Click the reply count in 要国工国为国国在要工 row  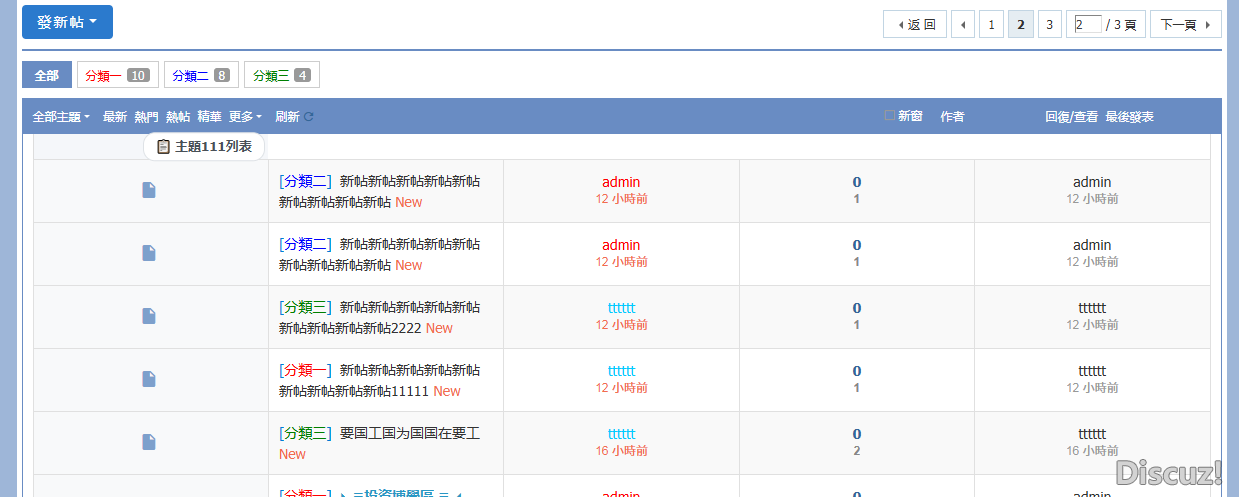click(x=857, y=434)
